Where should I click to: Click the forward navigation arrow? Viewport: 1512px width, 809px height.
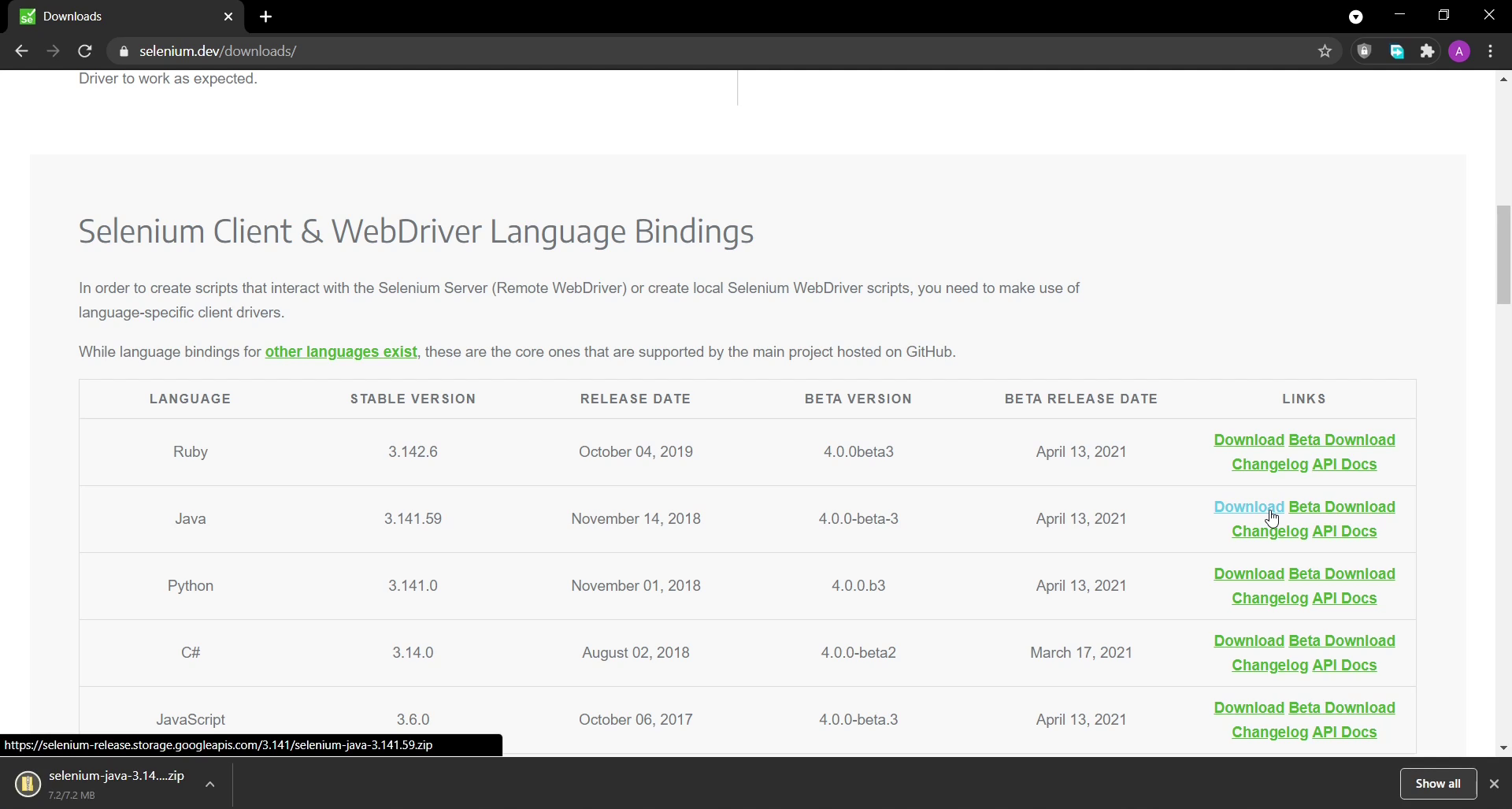tap(53, 51)
